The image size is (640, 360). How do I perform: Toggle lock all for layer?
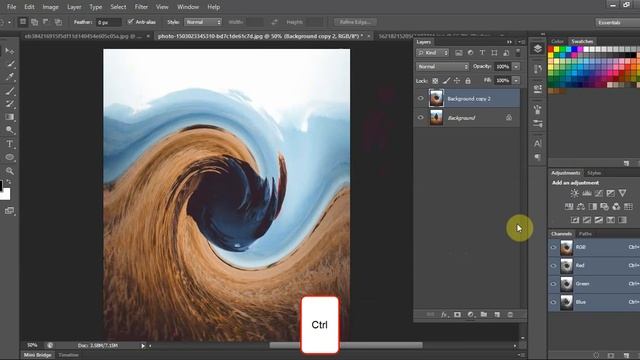pos(468,81)
